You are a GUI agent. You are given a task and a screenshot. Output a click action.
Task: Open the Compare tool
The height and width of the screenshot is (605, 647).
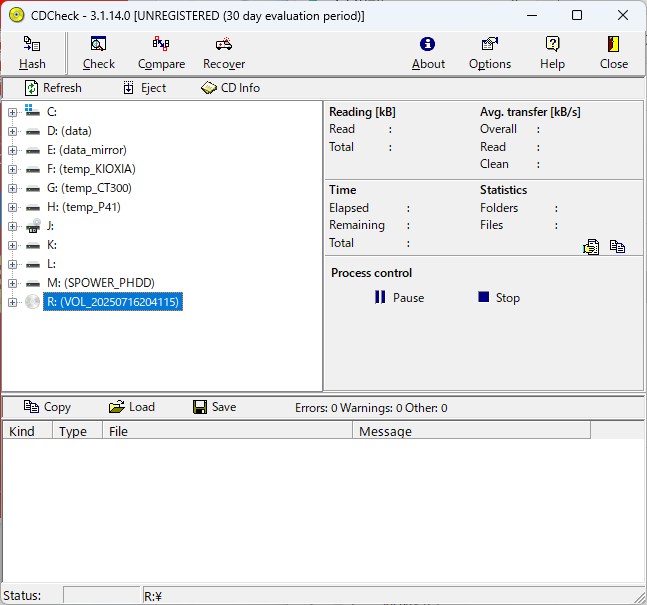pos(161,45)
